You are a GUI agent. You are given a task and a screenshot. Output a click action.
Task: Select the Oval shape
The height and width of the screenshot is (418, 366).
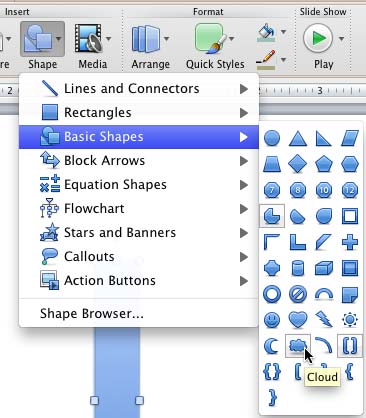272,138
